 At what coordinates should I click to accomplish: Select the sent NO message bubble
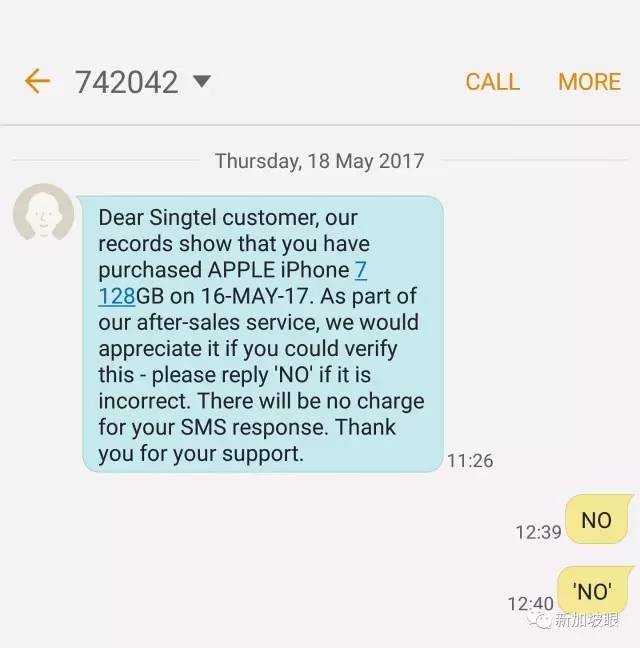[597, 519]
